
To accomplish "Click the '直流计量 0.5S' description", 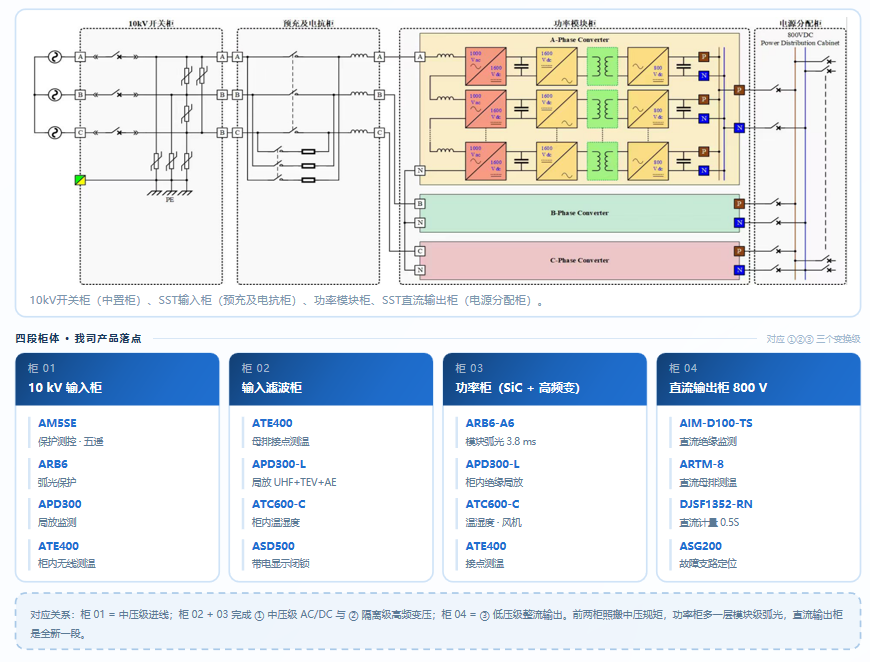I will [709, 522].
